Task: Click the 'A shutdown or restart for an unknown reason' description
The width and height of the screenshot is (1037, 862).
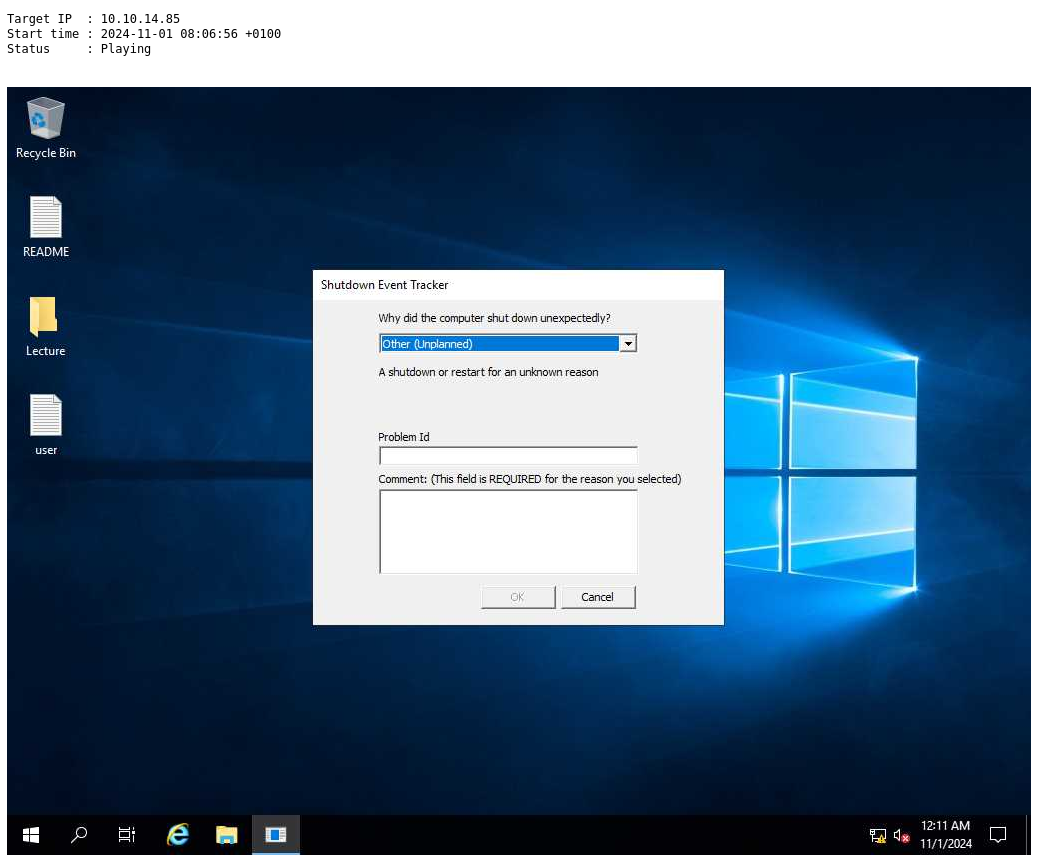Action: click(x=488, y=372)
